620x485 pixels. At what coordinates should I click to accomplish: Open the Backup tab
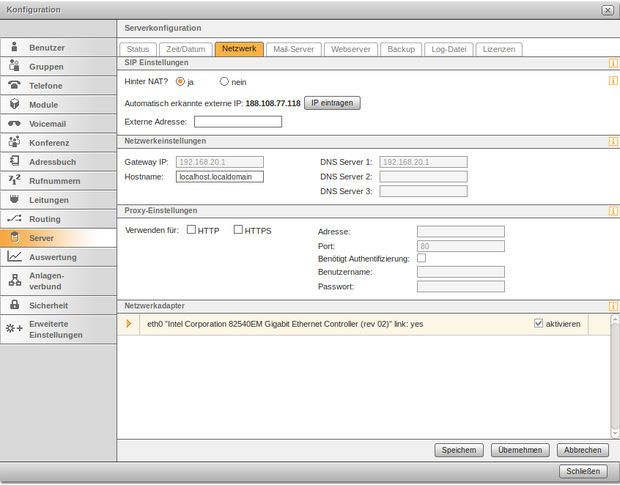(400, 48)
